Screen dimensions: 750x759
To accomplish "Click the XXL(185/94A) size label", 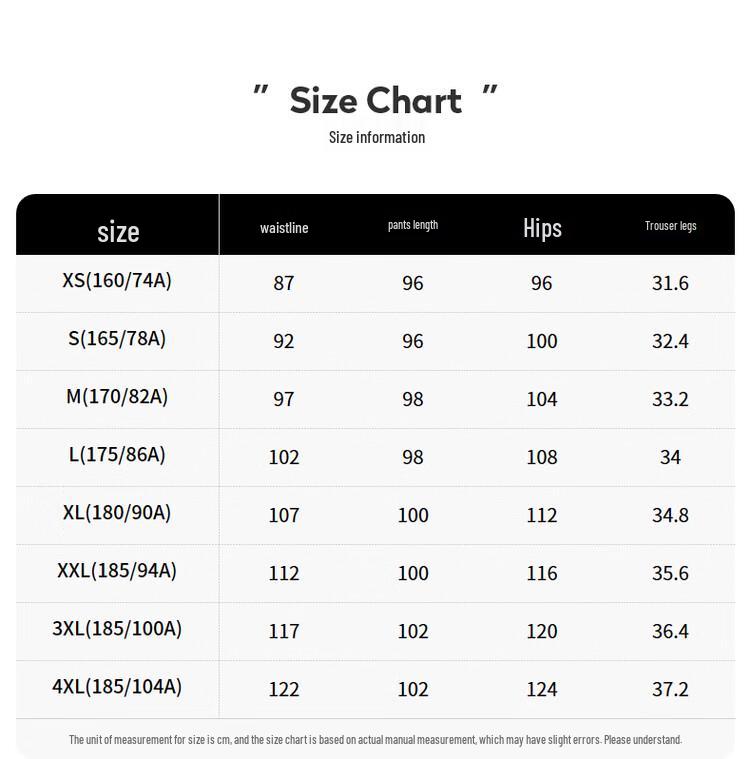I will point(117,571).
